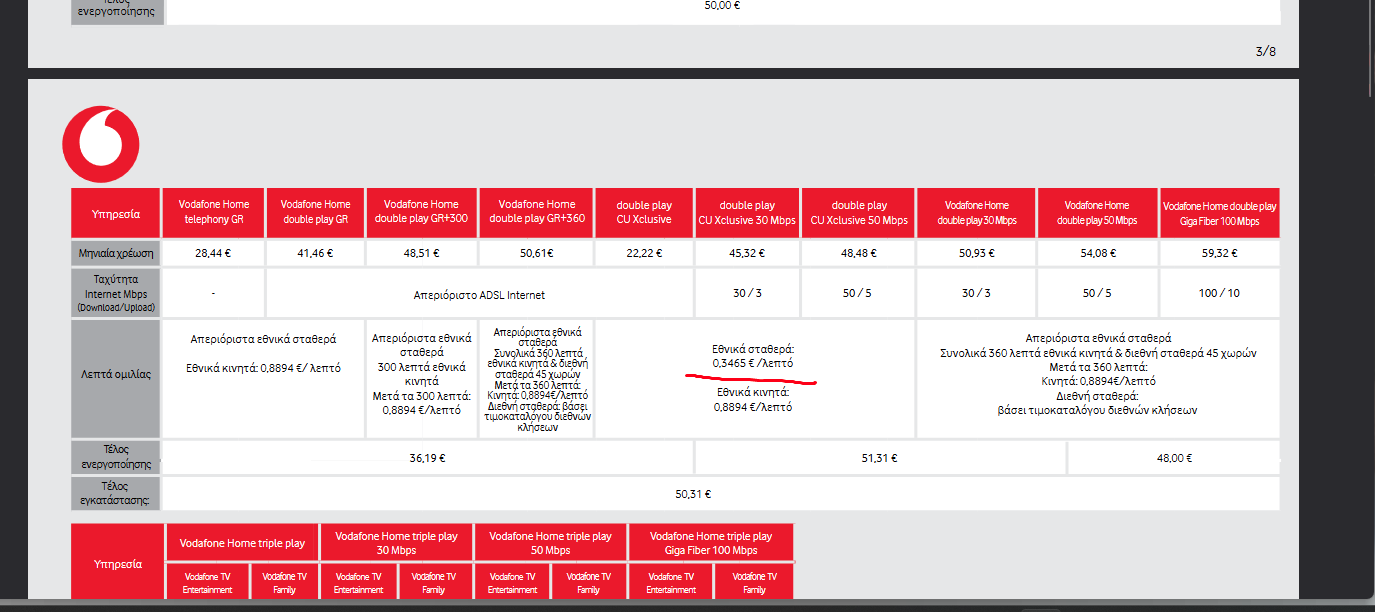Image resolution: width=1375 pixels, height=612 pixels.
Task: Select the 41,46 € monthly charge cell
Action: [315, 253]
